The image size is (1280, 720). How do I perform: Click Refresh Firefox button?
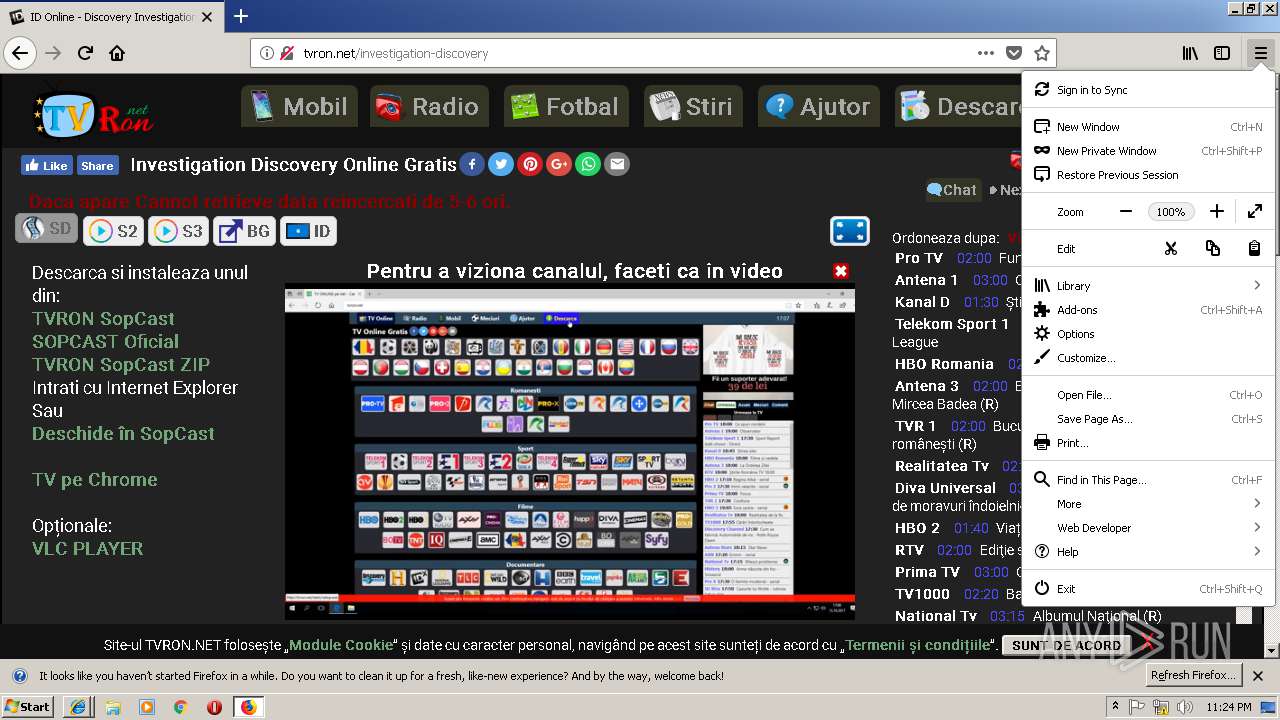click(1194, 675)
